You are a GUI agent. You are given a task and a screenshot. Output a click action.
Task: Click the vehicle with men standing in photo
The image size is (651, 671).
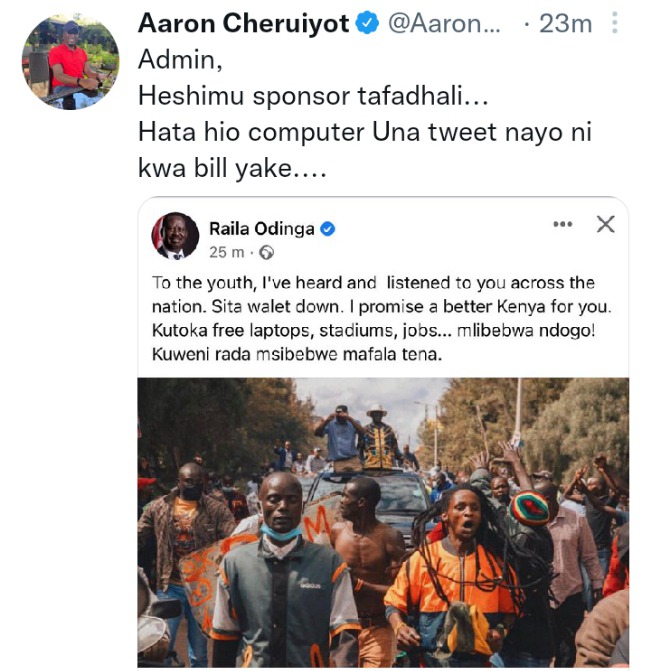pos(377,492)
